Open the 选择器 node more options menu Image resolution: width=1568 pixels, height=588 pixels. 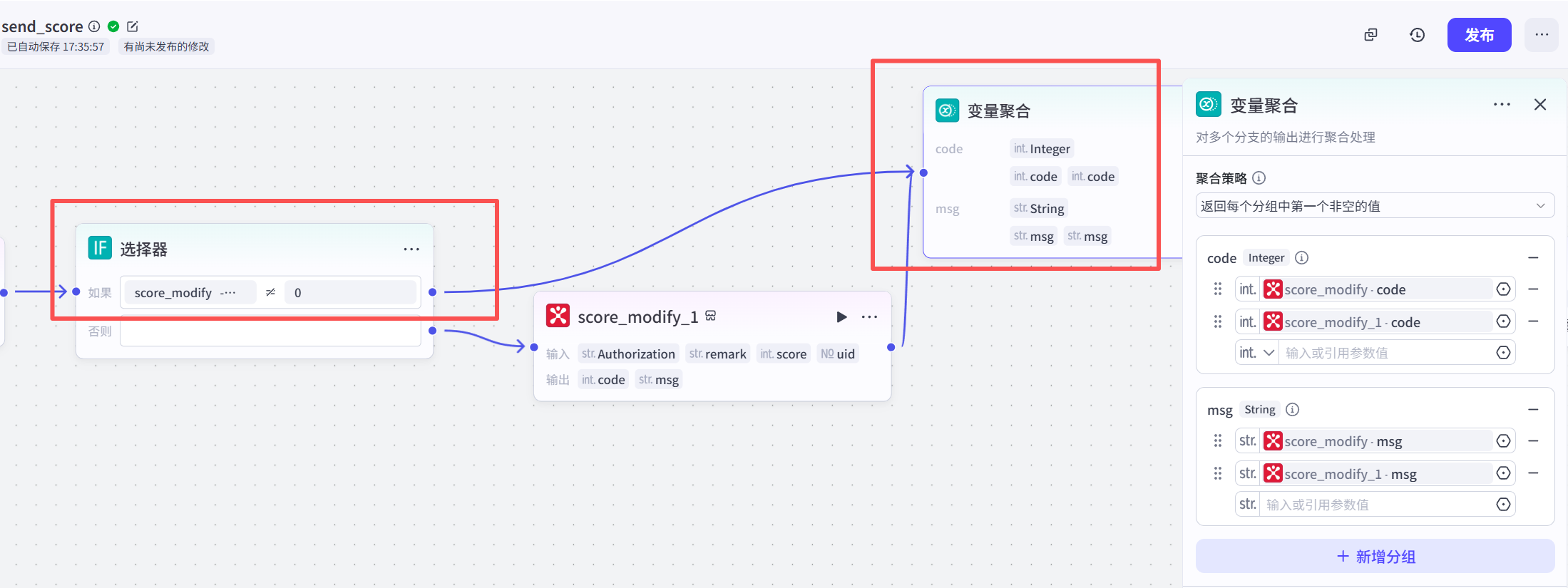411,249
